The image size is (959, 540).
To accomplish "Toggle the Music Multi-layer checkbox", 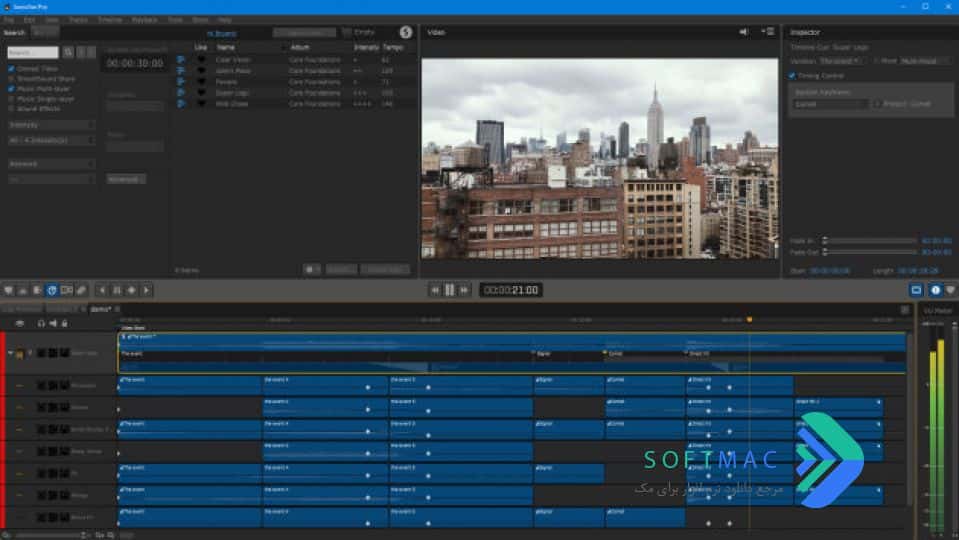I will click(11, 89).
